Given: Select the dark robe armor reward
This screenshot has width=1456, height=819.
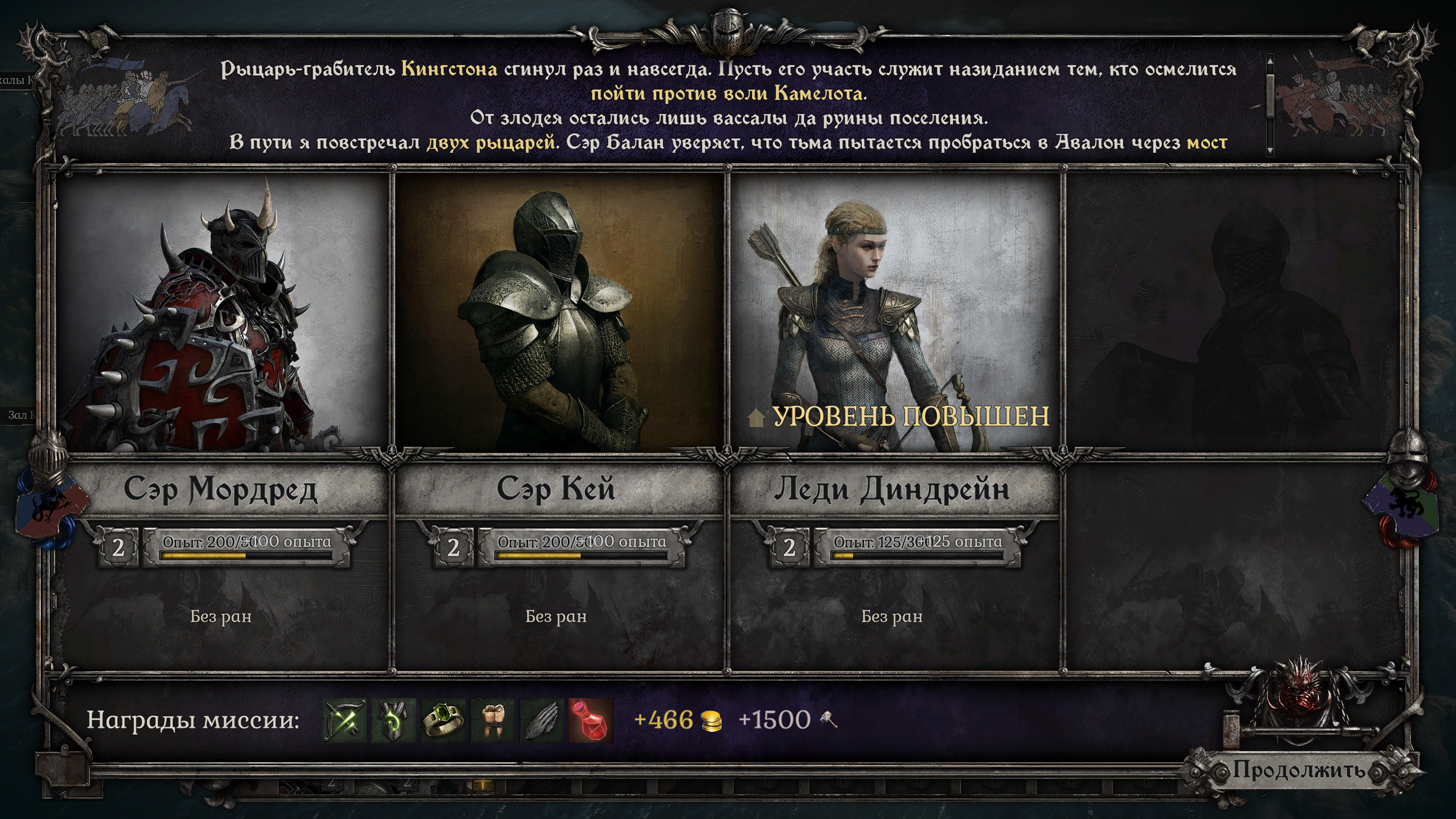Looking at the screenshot, I should [x=394, y=721].
